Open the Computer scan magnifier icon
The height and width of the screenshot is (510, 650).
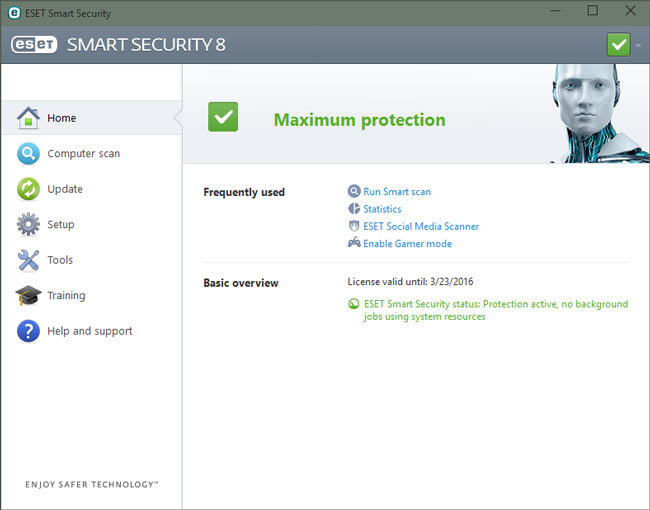[x=28, y=153]
